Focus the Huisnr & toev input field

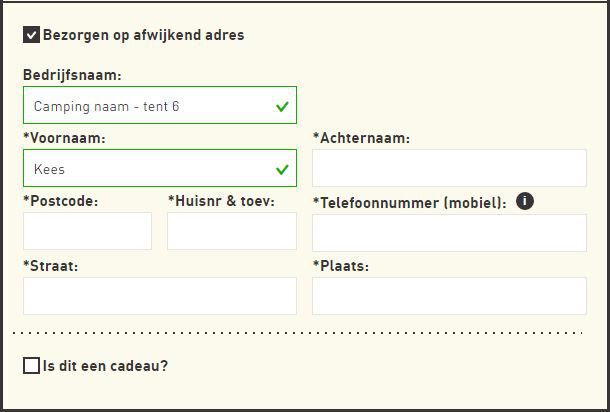click(x=232, y=232)
